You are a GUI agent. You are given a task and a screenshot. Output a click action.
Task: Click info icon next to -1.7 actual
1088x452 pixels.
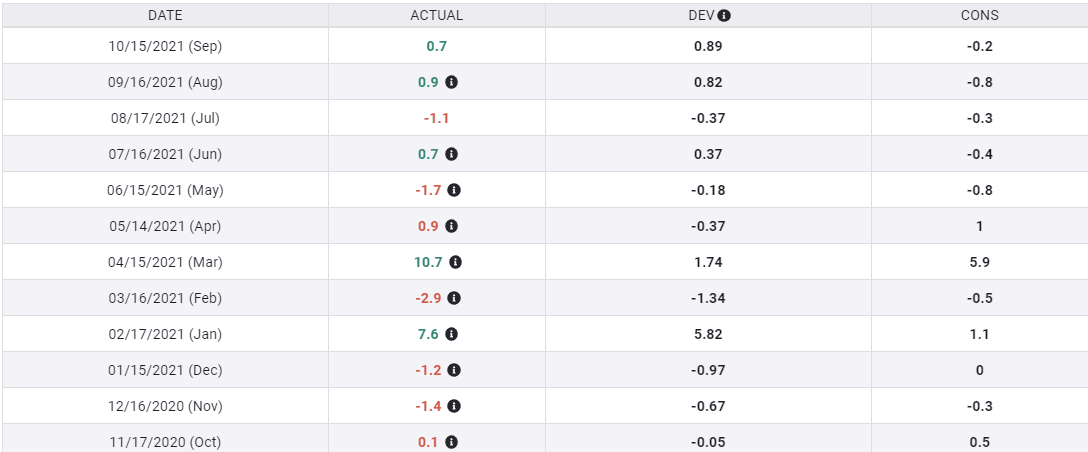455,190
